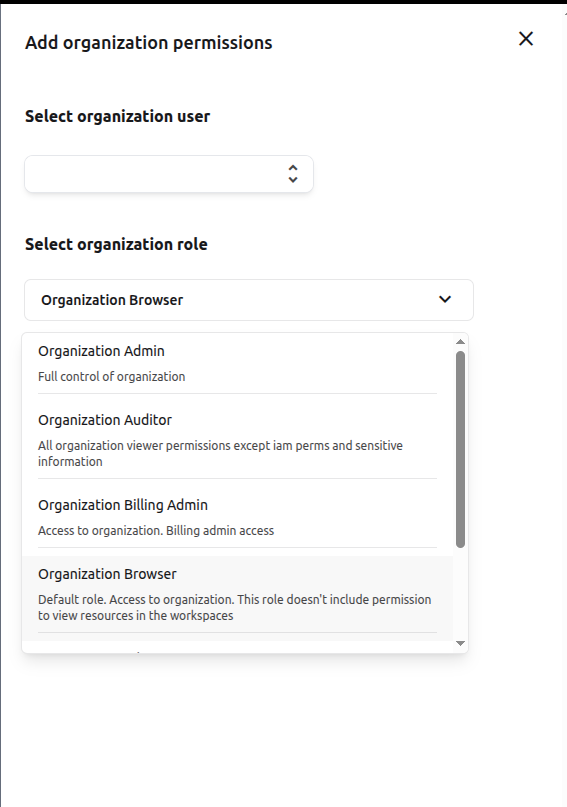Click the 'Select organization role' heading
This screenshot has height=807, width=567.
116,244
